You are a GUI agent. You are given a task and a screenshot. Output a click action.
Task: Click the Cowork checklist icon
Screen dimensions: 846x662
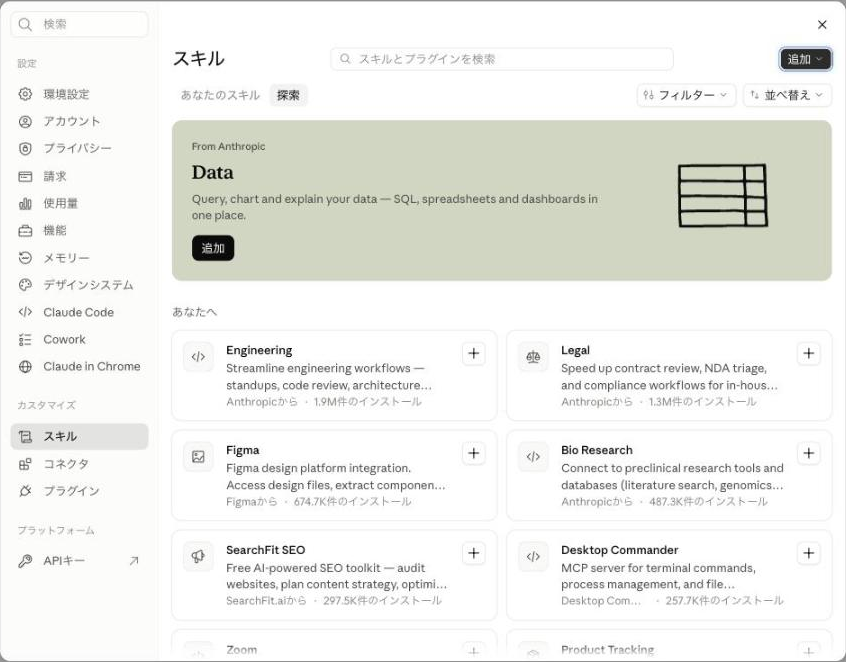[25, 339]
